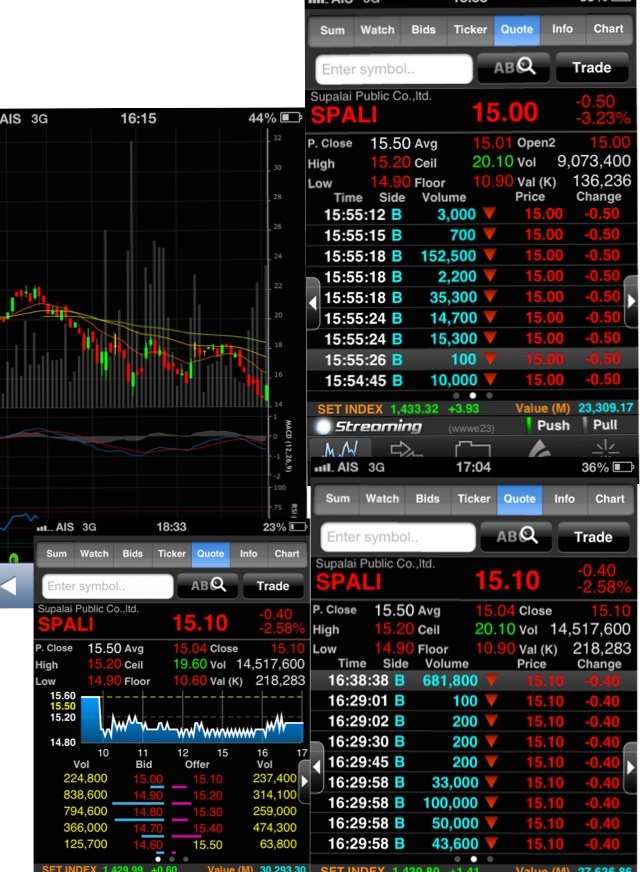Focus Enter symbol field in 18:33 panel

click(107, 586)
